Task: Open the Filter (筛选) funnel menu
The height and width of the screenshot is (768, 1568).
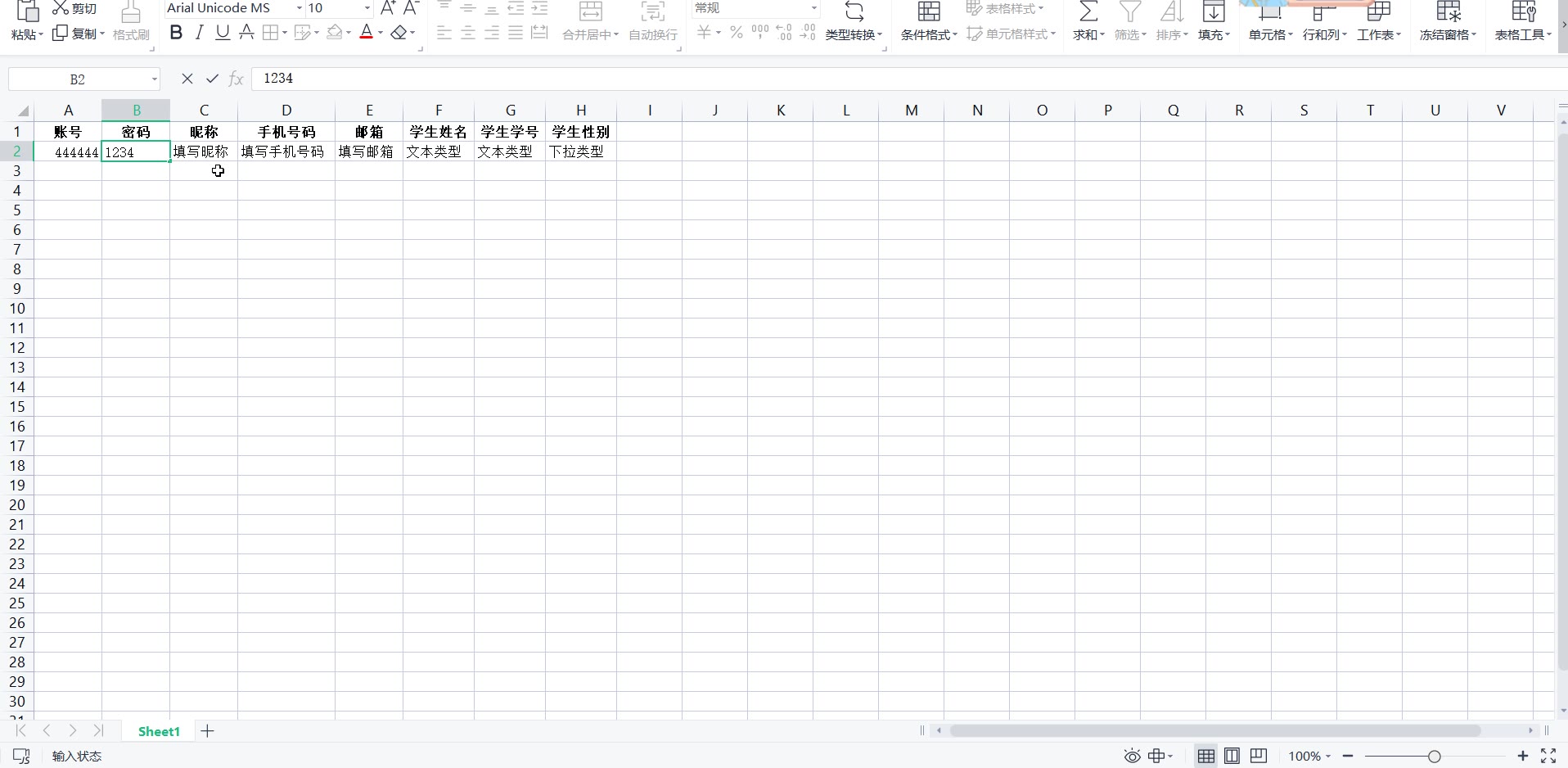Action: click(1130, 22)
